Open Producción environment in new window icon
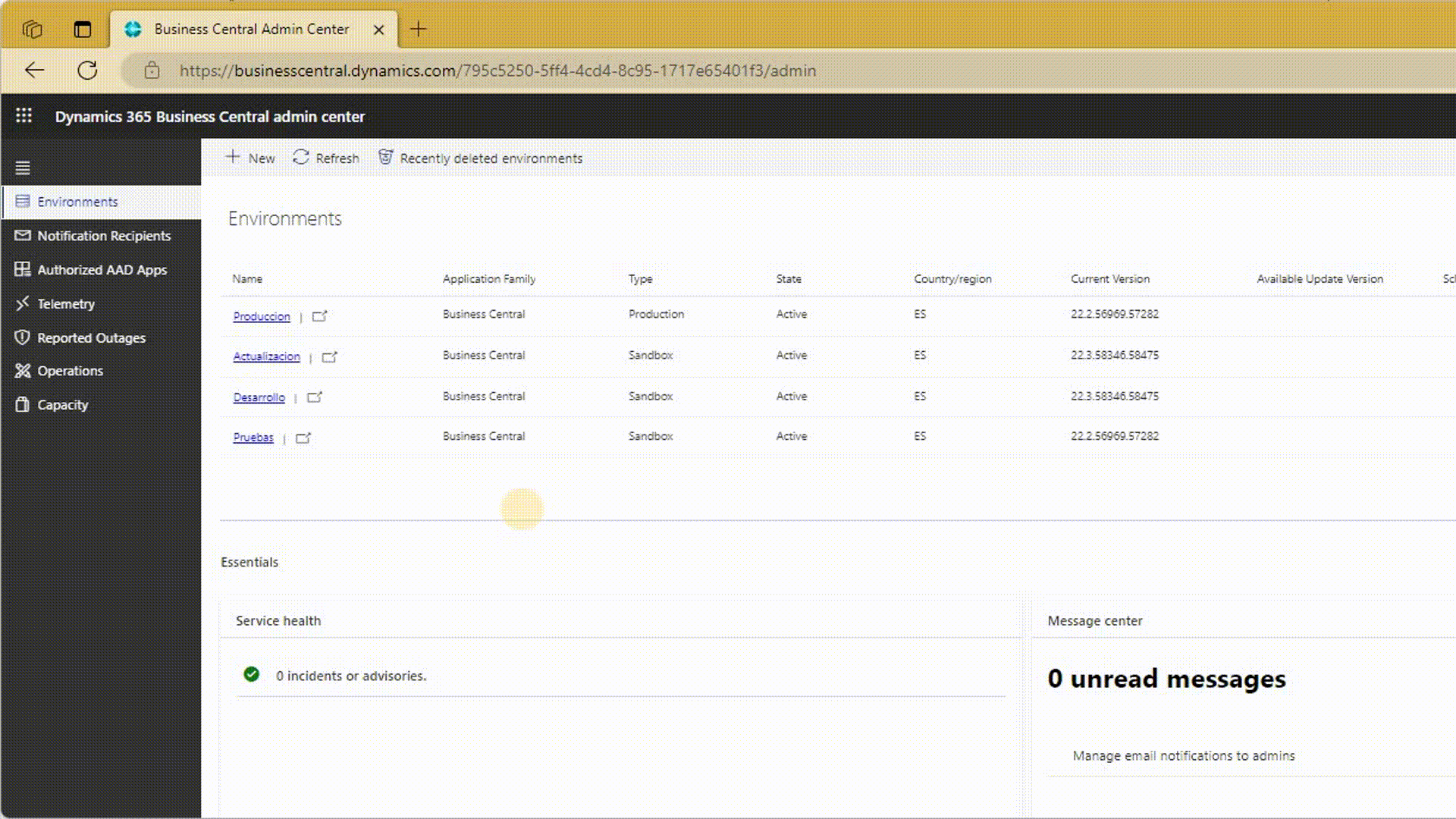The image size is (1456, 819). point(319,316)
